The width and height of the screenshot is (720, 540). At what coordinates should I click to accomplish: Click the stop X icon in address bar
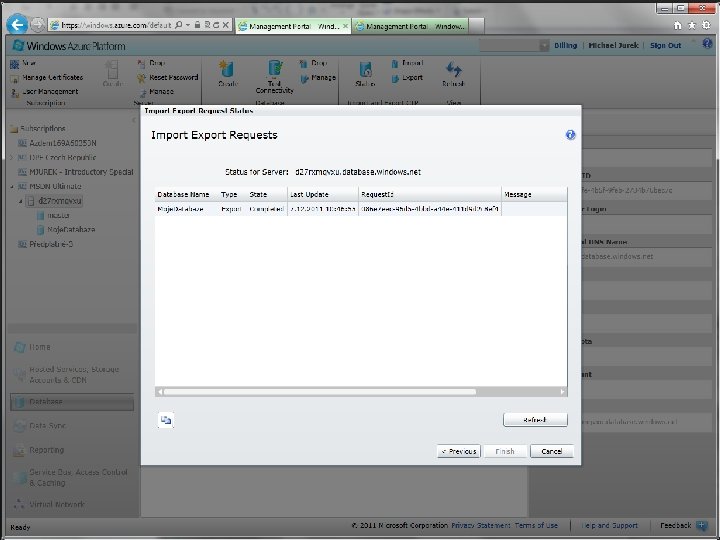(x=225, y=25)
